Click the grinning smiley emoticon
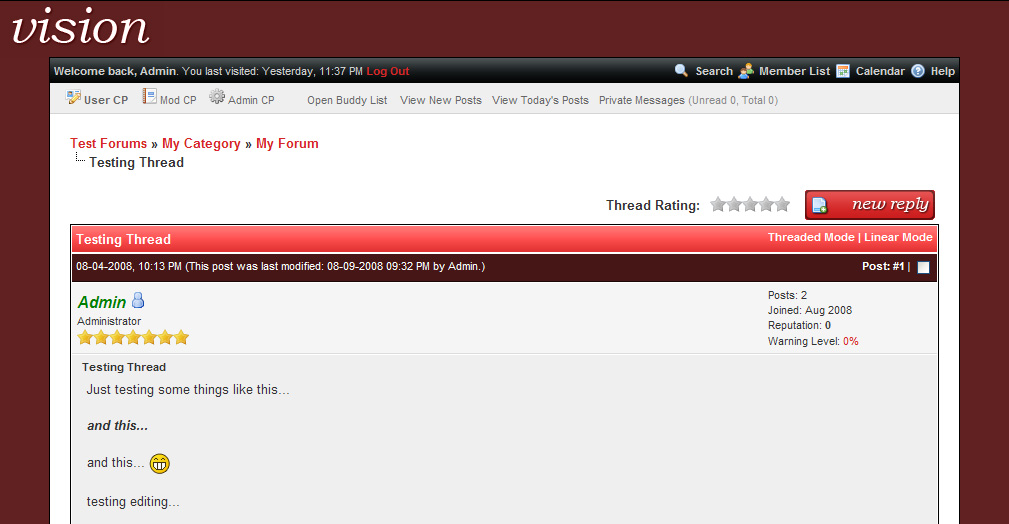The height and width of the screenshot is (524, 1009). [160, 463]
